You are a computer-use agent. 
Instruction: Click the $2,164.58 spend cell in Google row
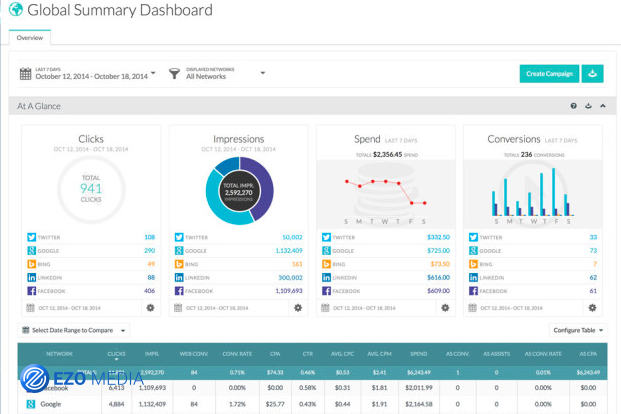419,404
